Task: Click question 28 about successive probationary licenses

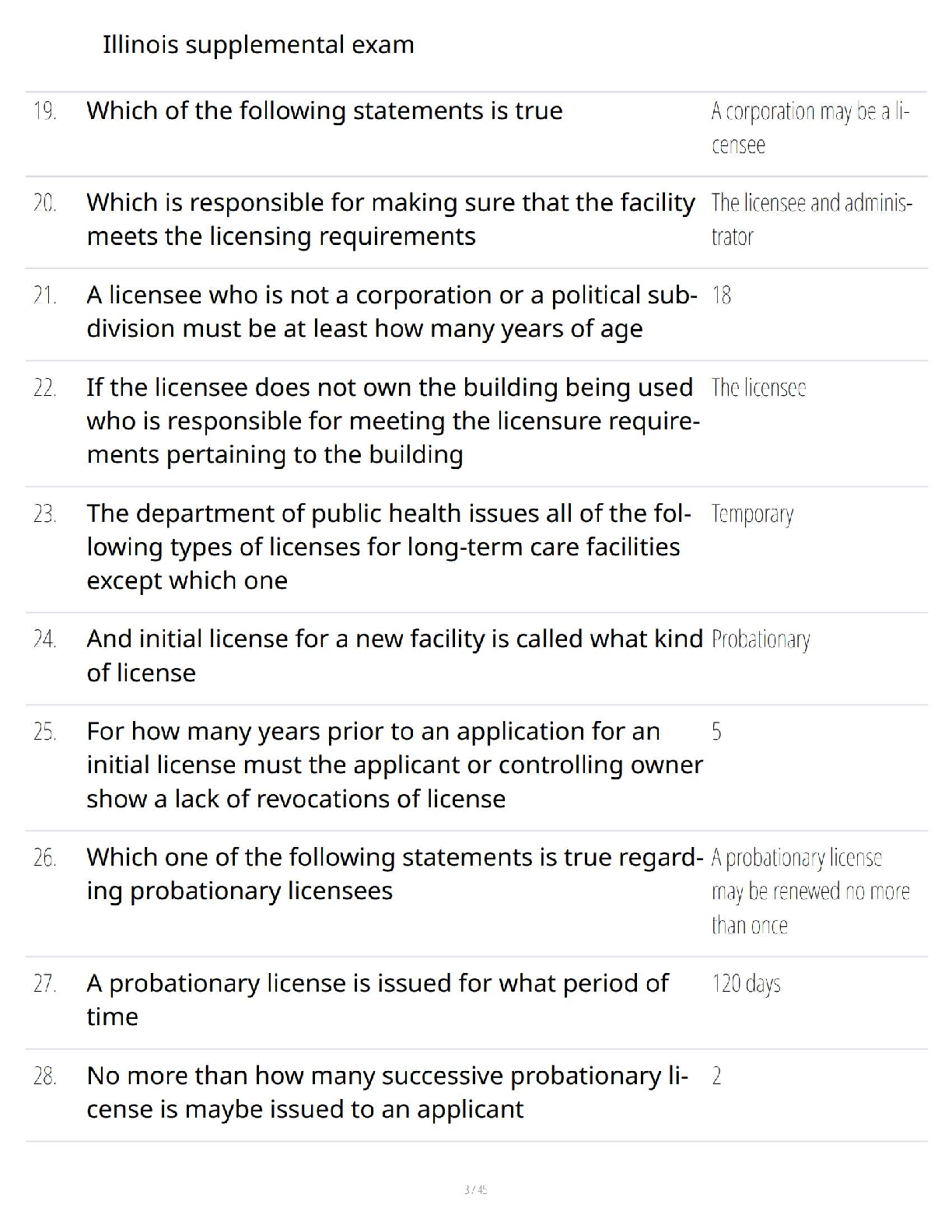Action: coord(387,1092)
